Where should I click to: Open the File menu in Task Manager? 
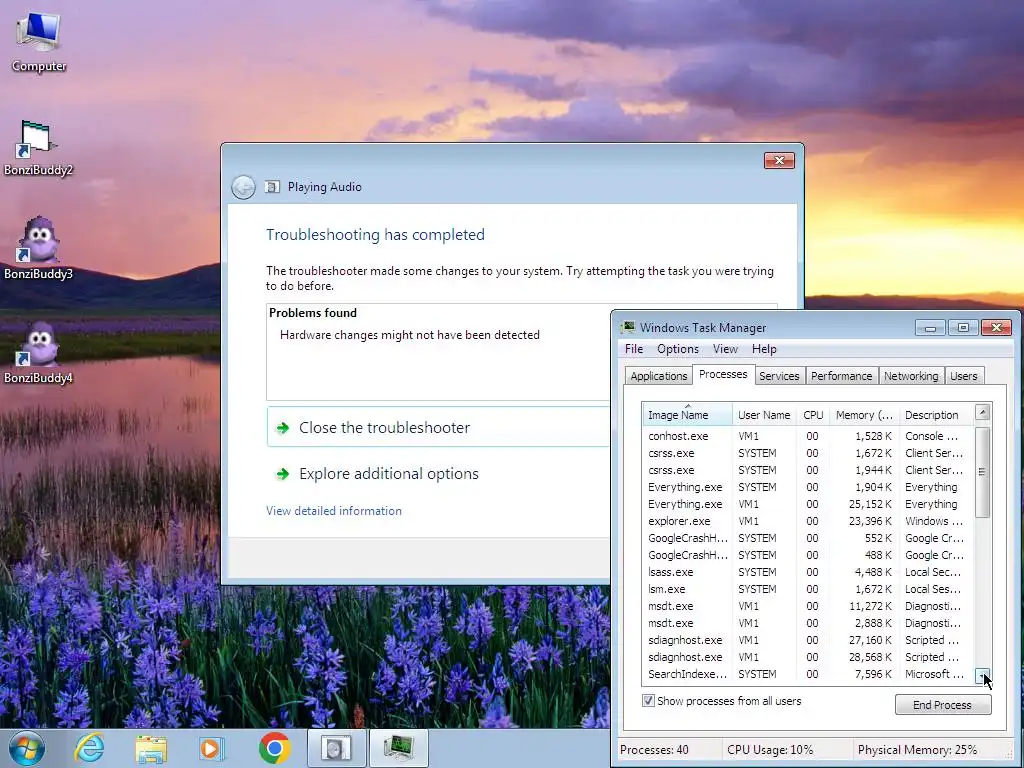pos(633,349)
